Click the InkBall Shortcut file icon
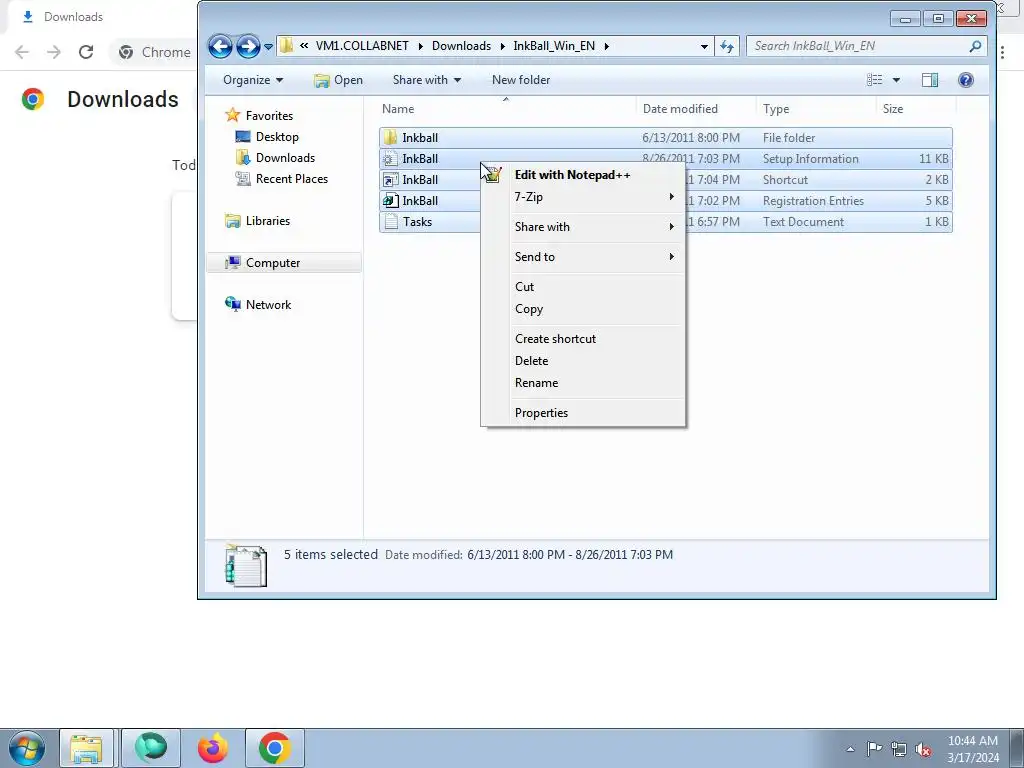Screen dimensions: 1024x768 point(391,180)
